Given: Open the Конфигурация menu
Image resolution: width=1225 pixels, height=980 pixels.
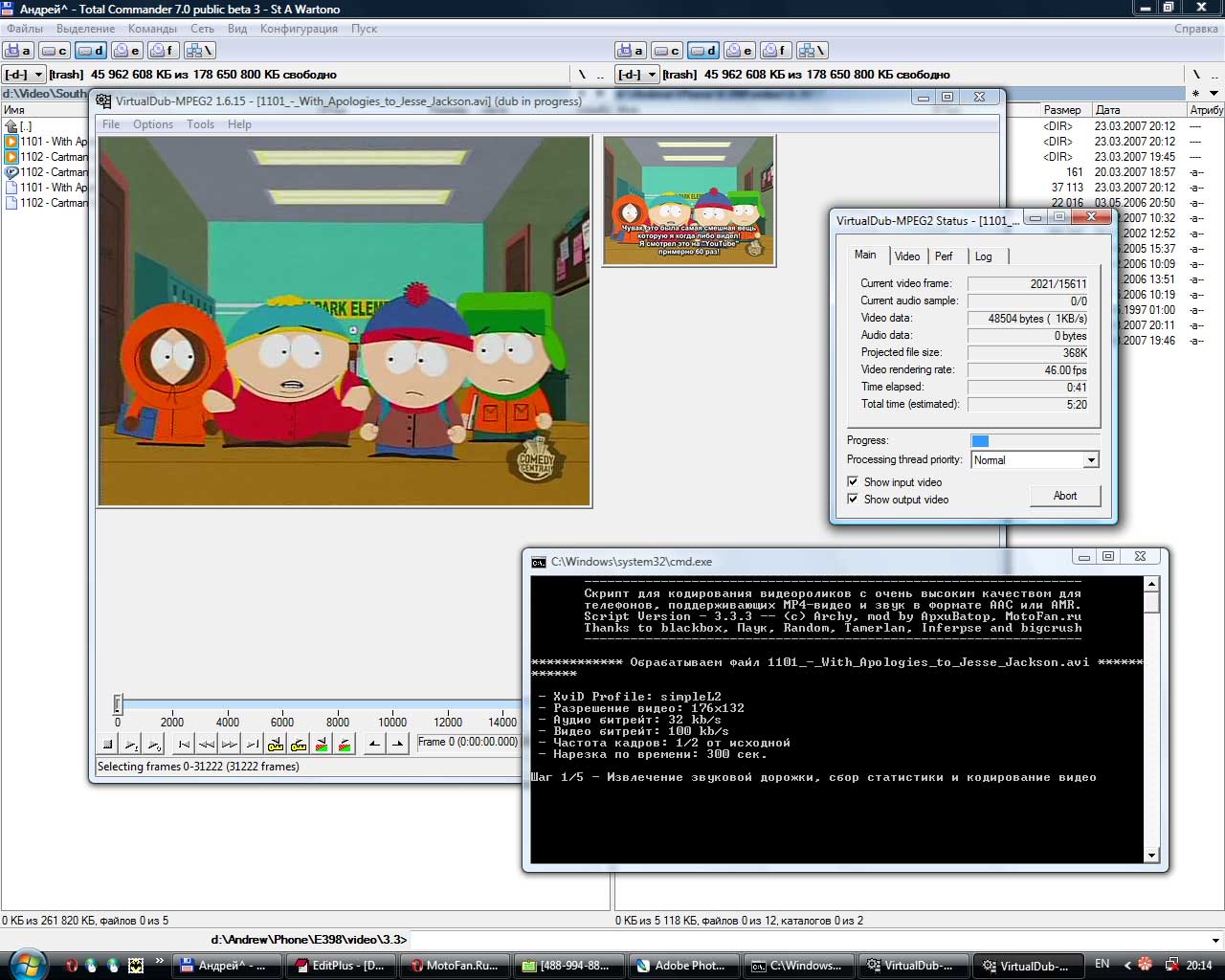Looking at the screenshot, I should point(299,29).
